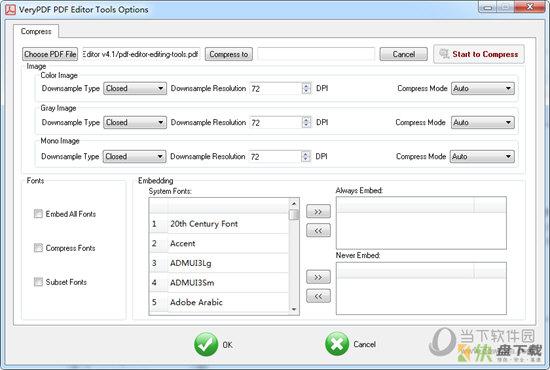Click Mono Image Downsample Resolution field
550x370 pixels.
275,156
